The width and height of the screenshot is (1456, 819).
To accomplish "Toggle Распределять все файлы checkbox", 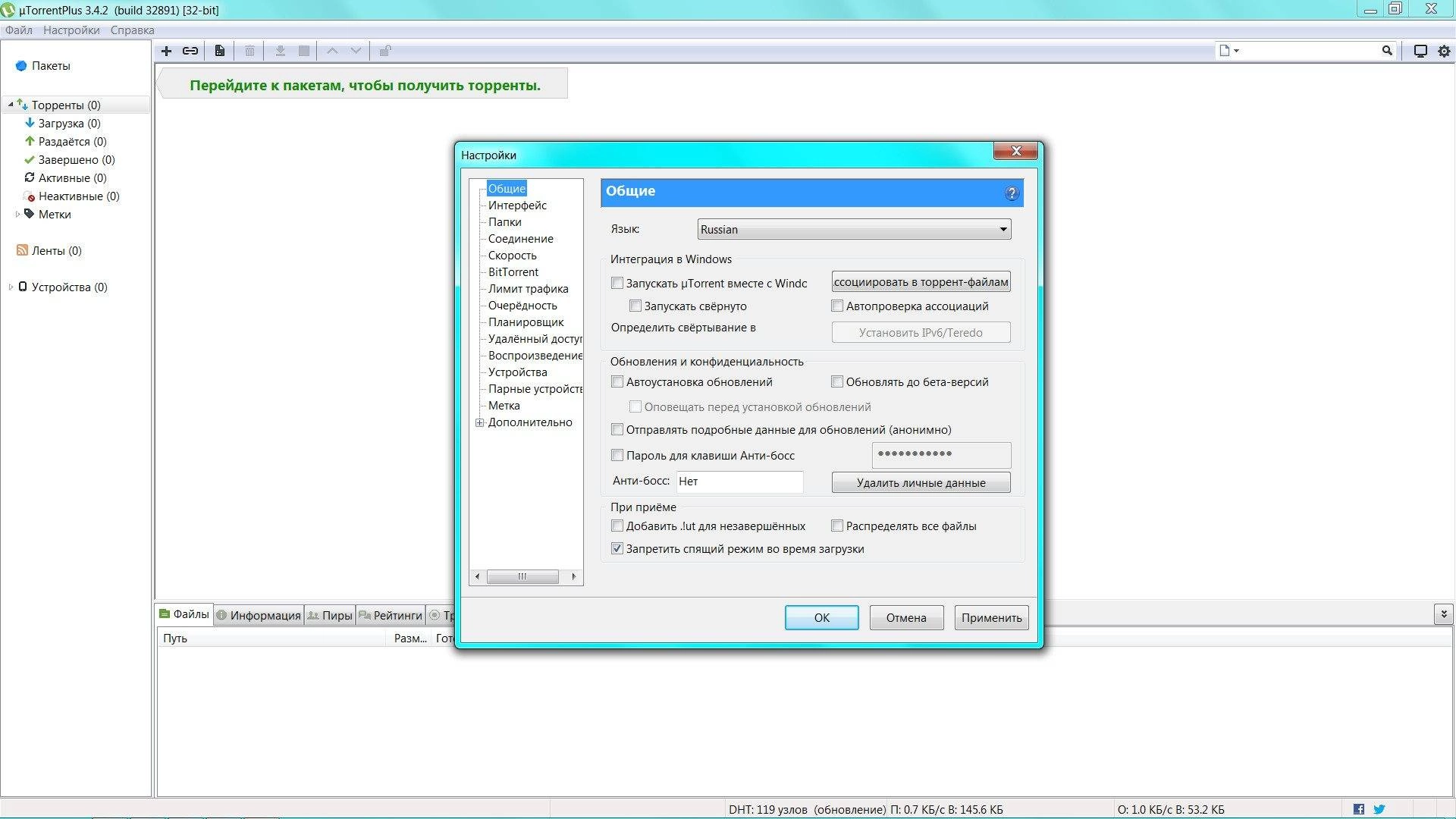I will pos(837,526).
